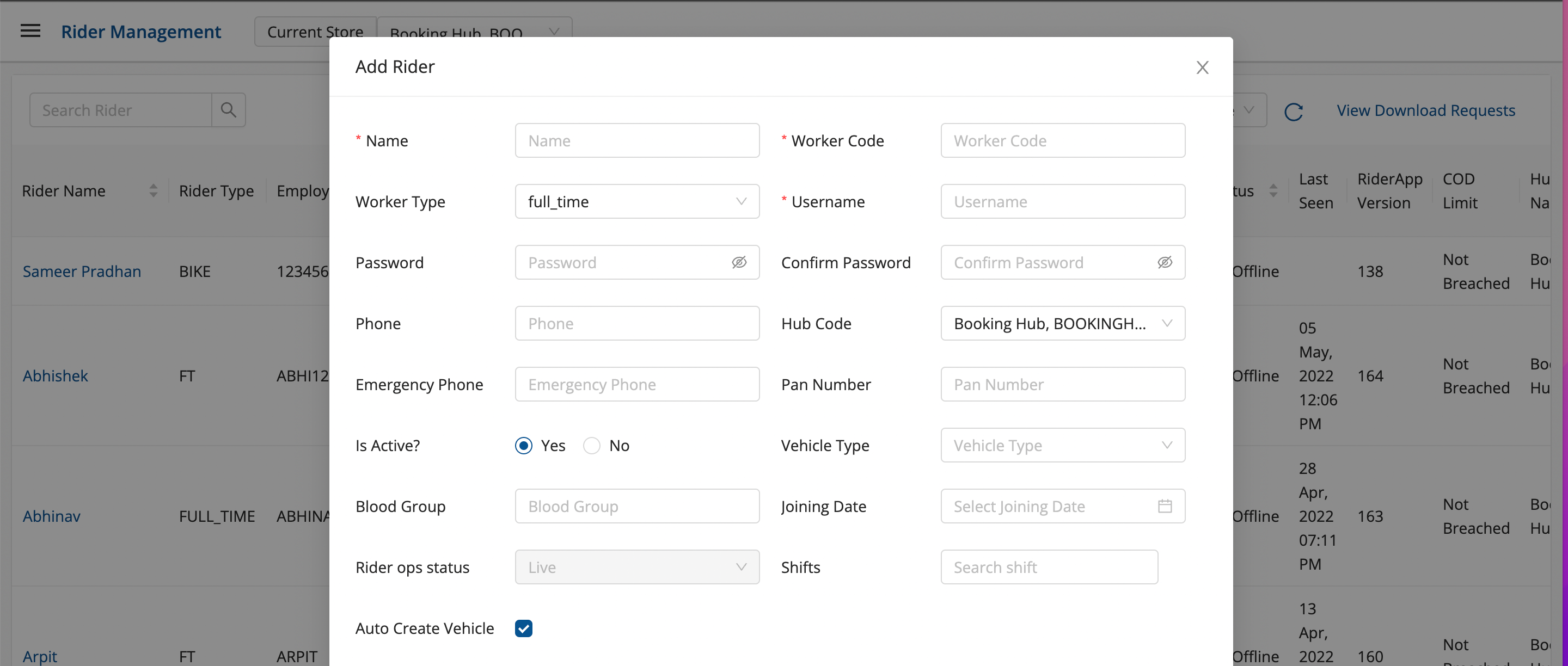Reveal the Confirm Password text
Screen dimensions: 1568x666
(1165, 262)
